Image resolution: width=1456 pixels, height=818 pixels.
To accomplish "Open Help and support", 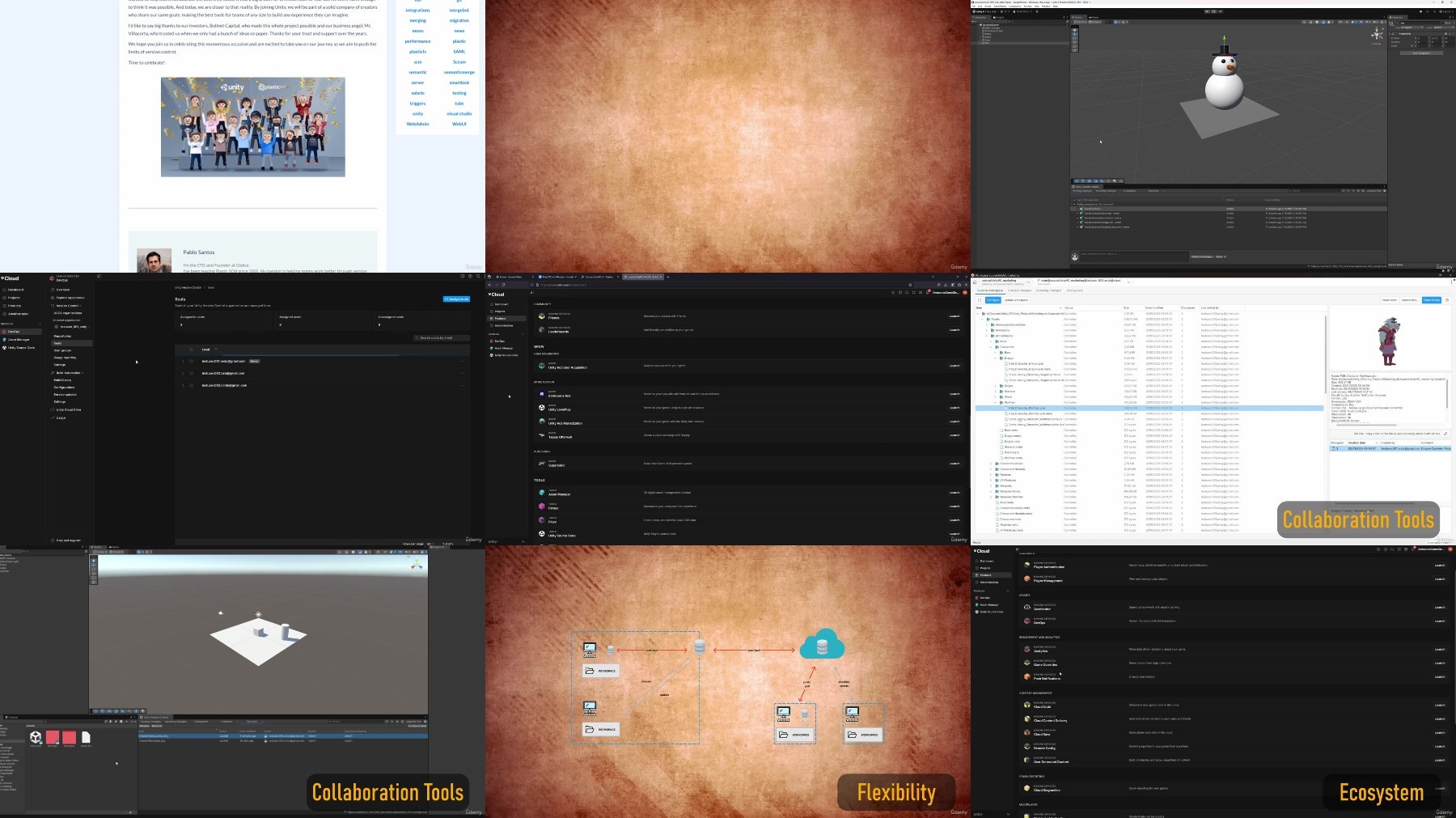I will coord(69,540).
